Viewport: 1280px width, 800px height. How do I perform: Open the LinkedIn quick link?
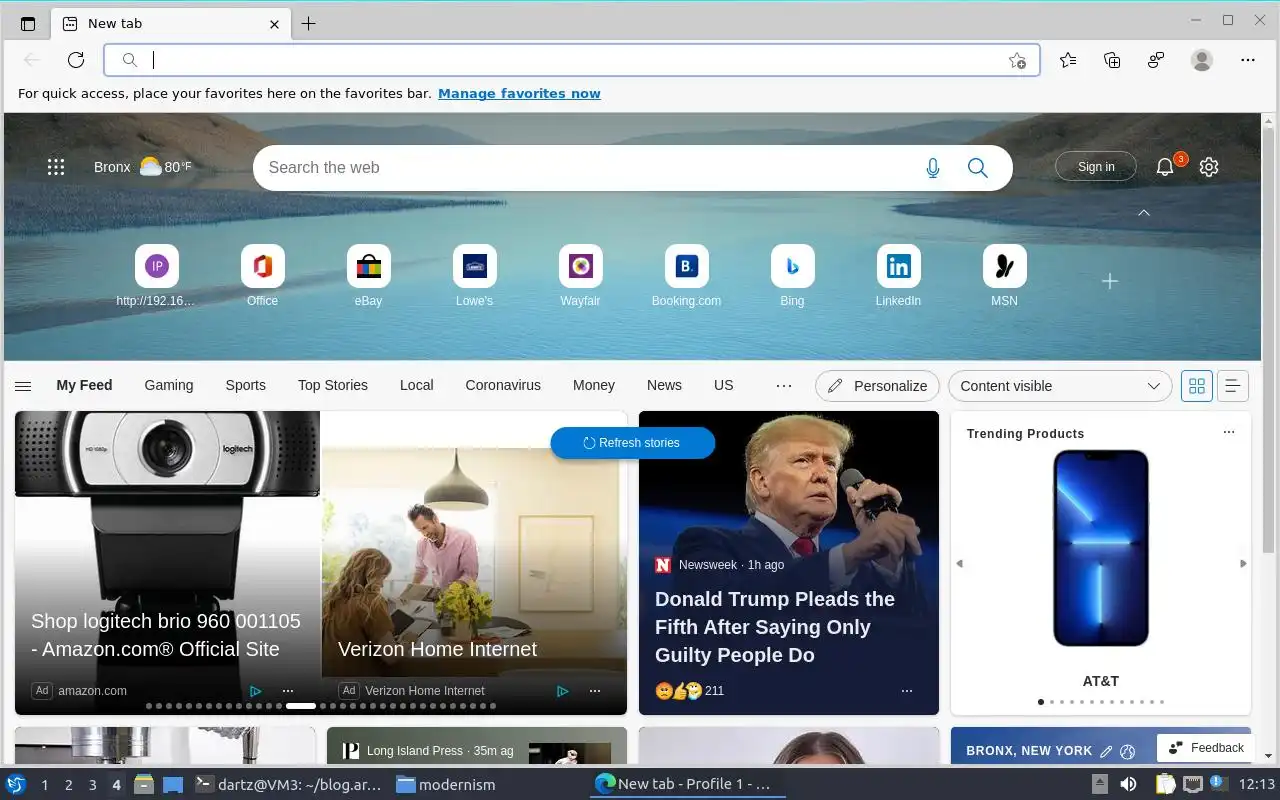[x=899, y=276]
